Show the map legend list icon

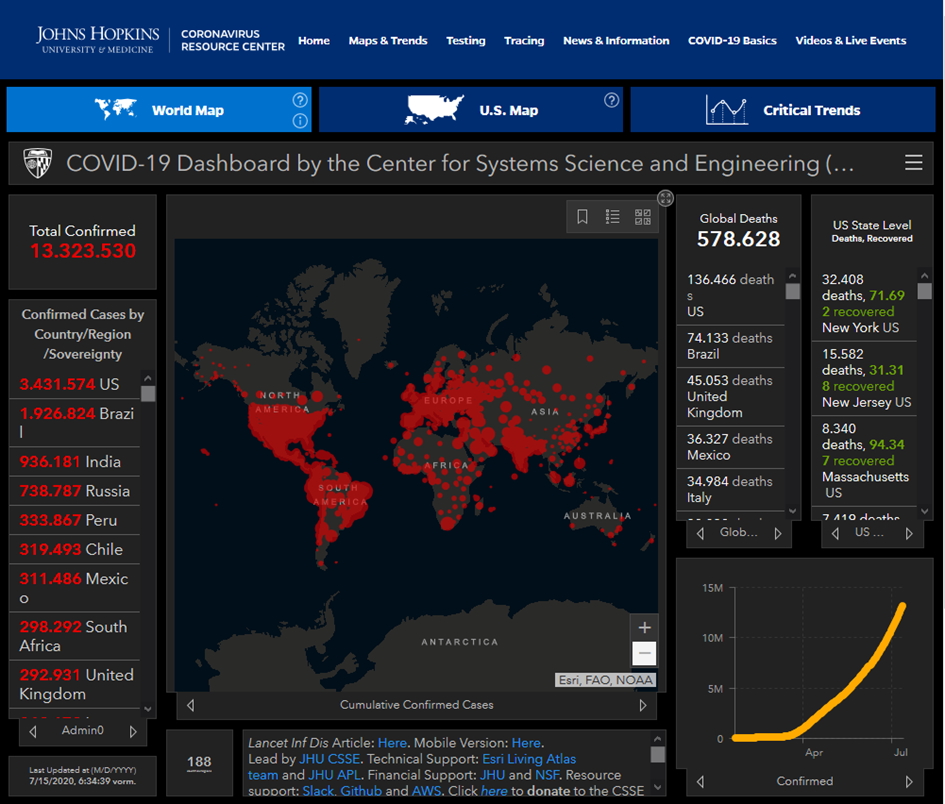612,216
